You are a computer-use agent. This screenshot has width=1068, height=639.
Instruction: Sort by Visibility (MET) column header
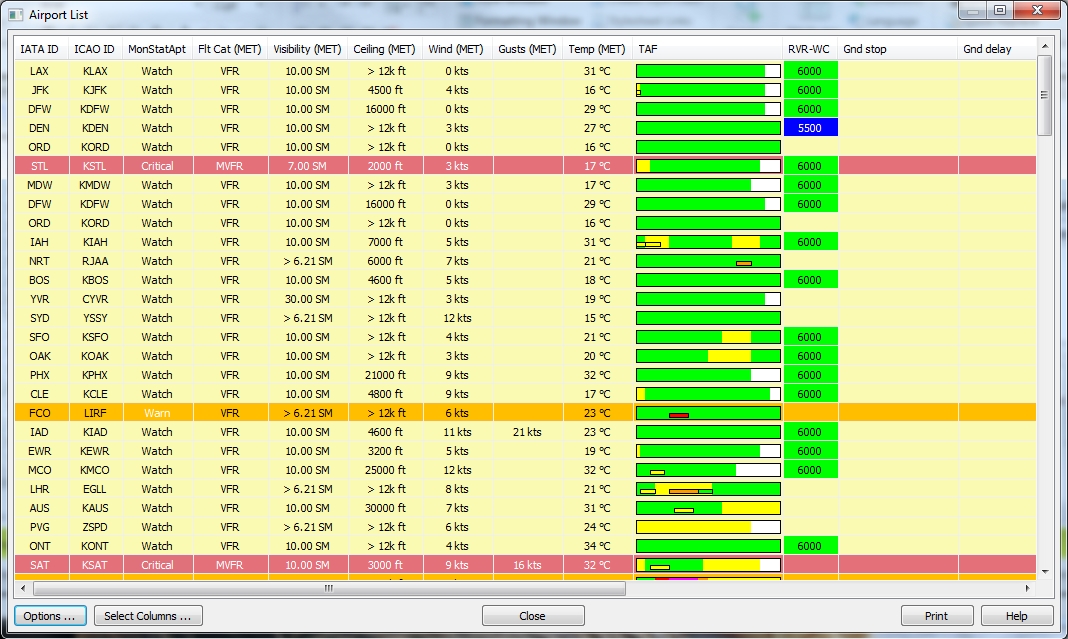pyautogui.click(x=307, y=49)
